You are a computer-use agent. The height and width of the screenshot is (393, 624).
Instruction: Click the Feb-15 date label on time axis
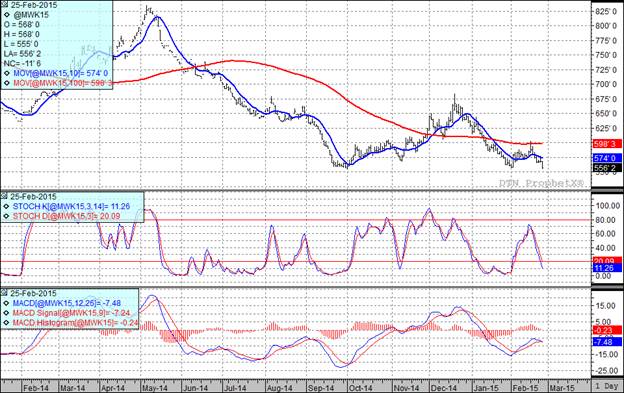(526, 388)
